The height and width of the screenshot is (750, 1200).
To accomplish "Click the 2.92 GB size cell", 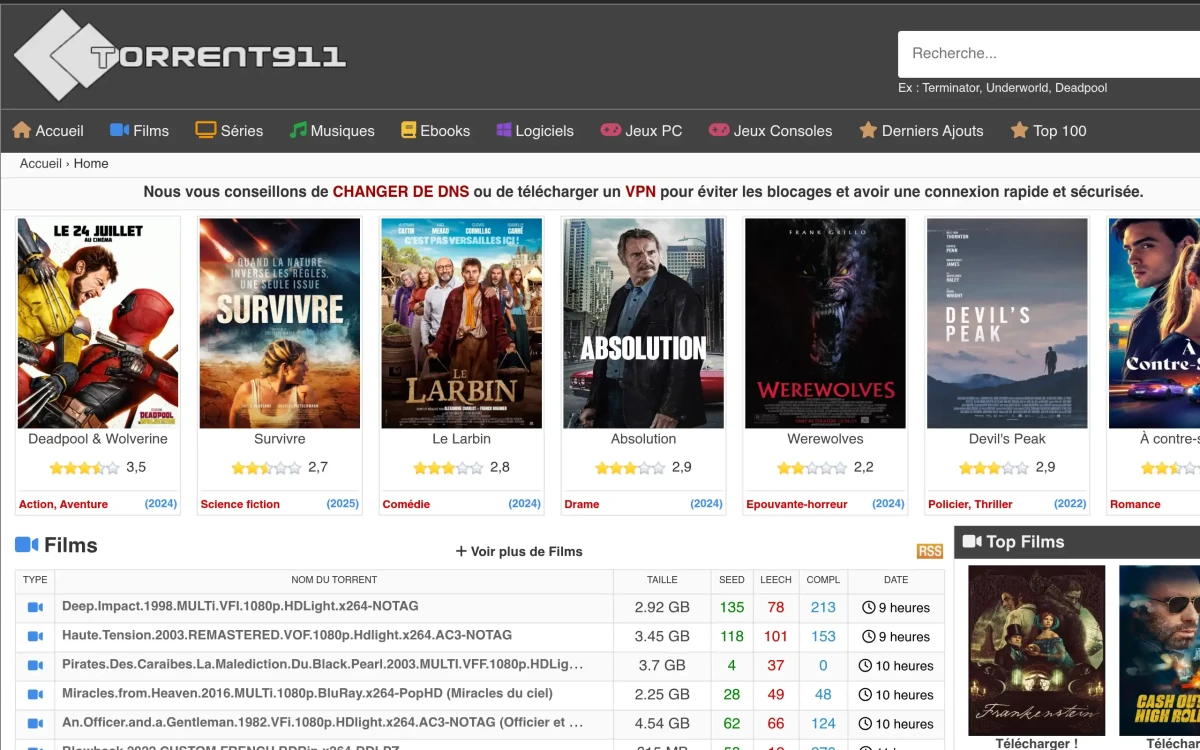I will pos(662,607).
